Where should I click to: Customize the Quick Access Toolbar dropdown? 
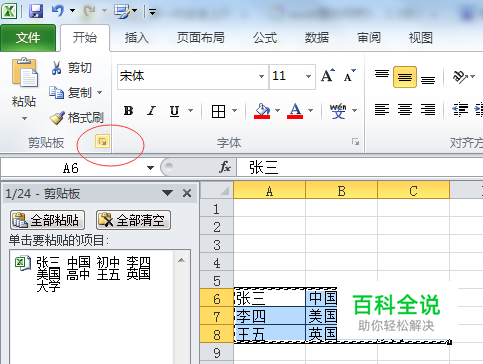point(153,12)
